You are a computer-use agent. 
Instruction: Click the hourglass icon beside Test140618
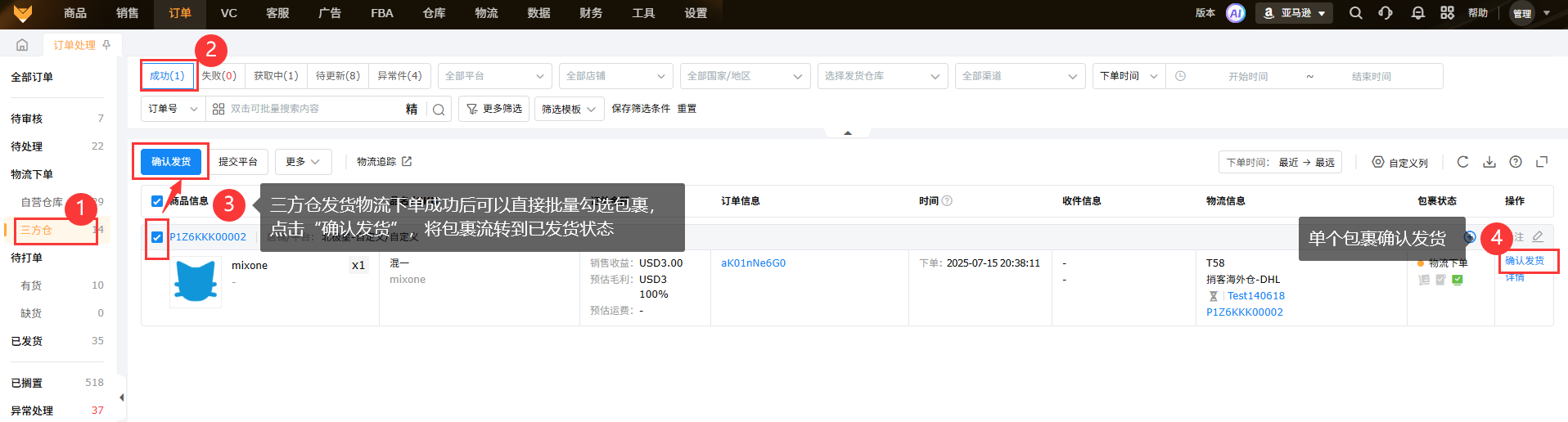pos(1214,296)
